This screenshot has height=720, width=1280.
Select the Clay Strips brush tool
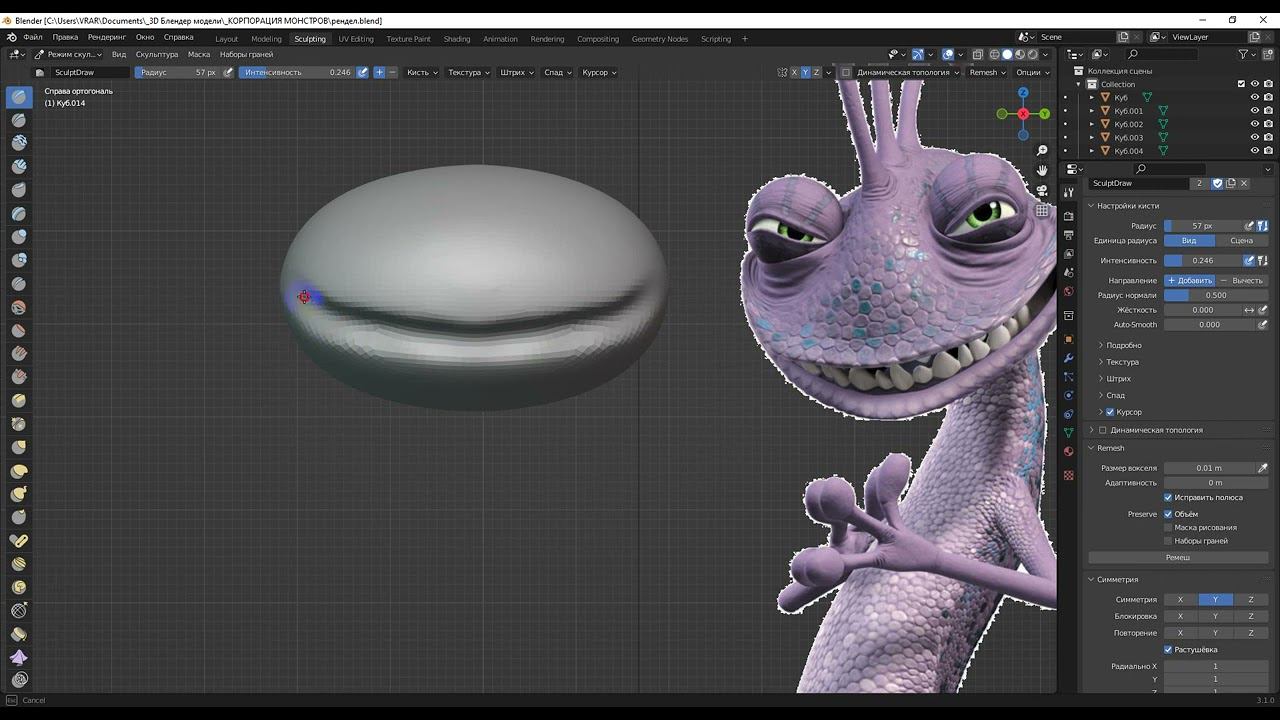tap(19, 167)
